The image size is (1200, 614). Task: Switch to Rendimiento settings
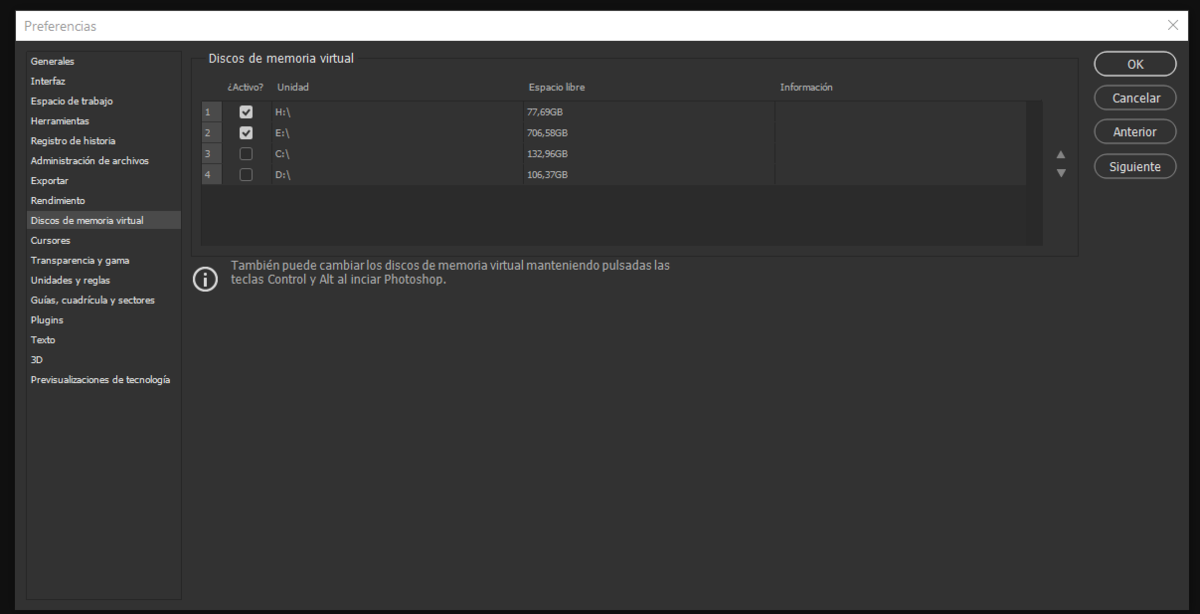[104, 200]
